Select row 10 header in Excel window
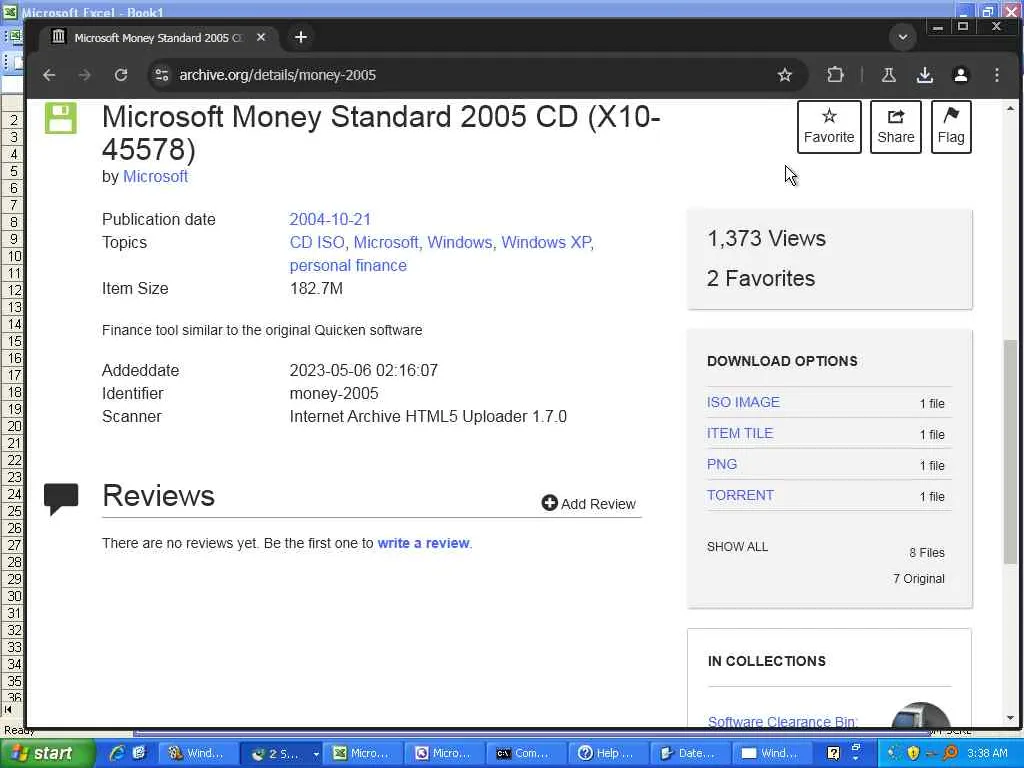The image size is (1024, 768). pyautogui.click(x=13, y=256)
